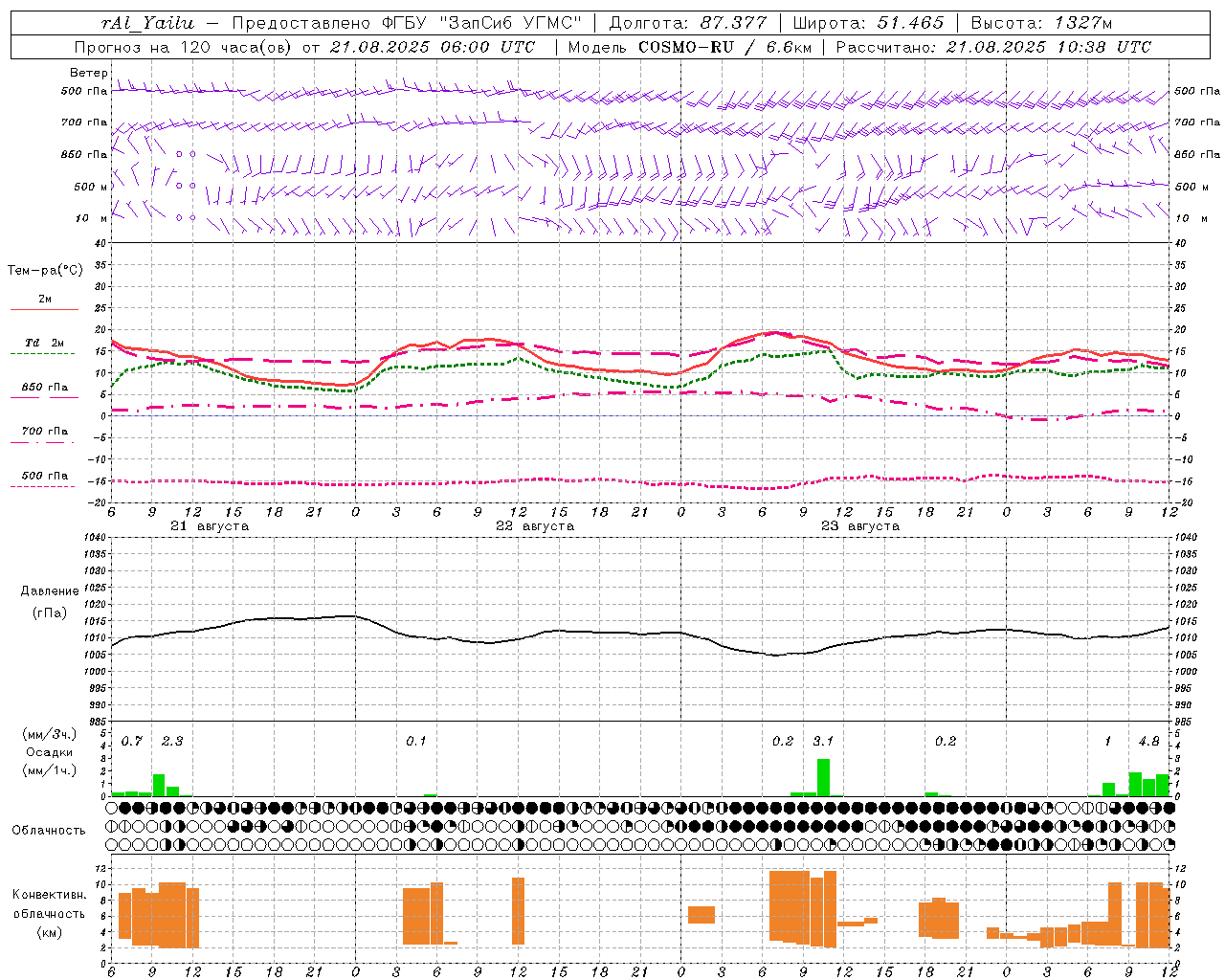Click the tallest green bar under 3.1

click(x=823, y=777)
